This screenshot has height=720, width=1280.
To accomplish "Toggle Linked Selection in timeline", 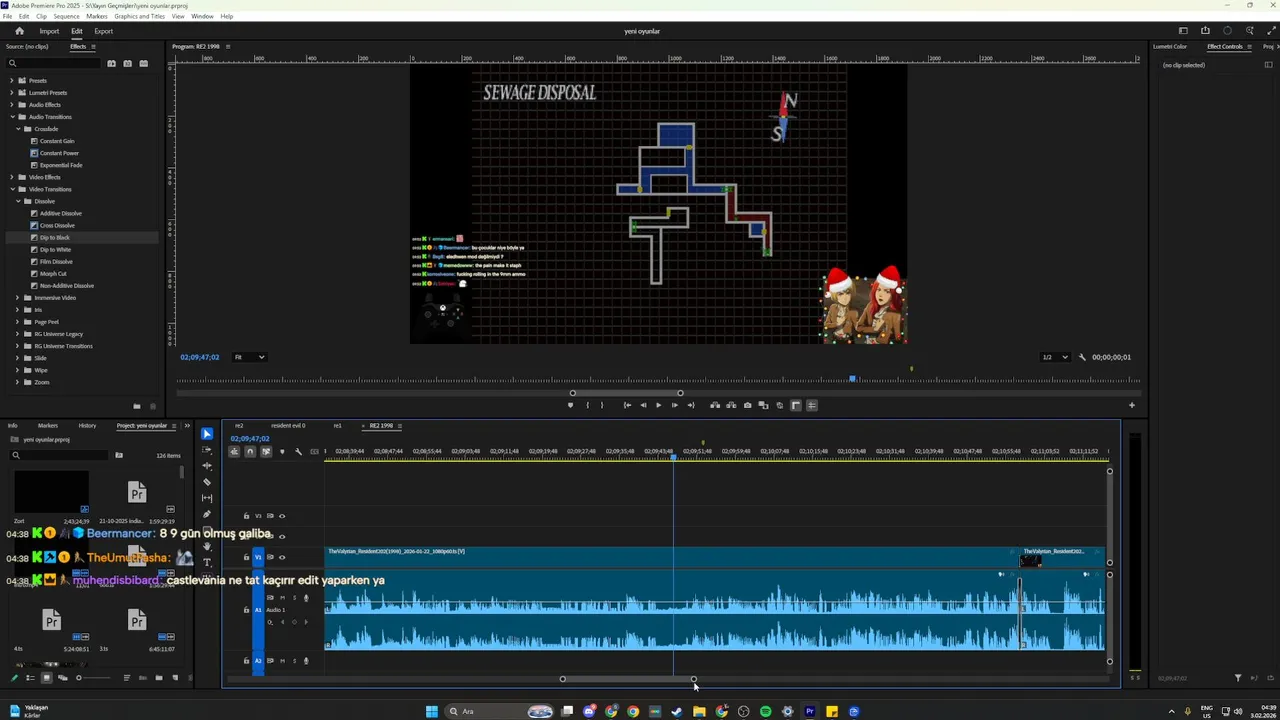I will [x=266, y=452].
